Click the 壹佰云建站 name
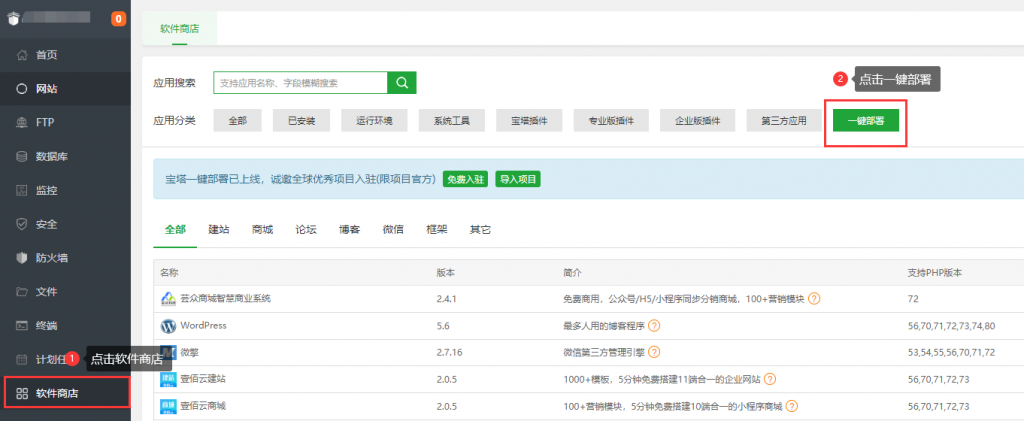The height and width of the screenshot is (421, 1024). [203, 379]
